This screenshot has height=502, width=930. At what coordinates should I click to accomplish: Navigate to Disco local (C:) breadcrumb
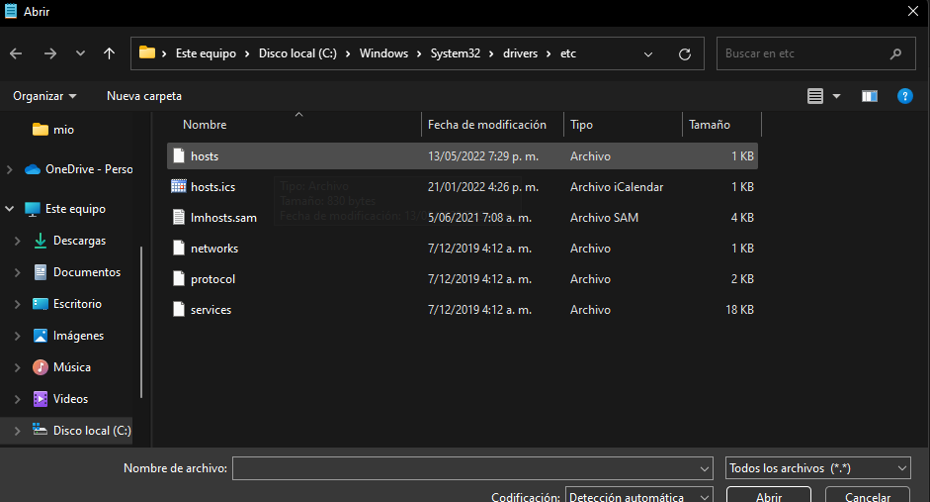pyautogui.click(x=298, y=53)
